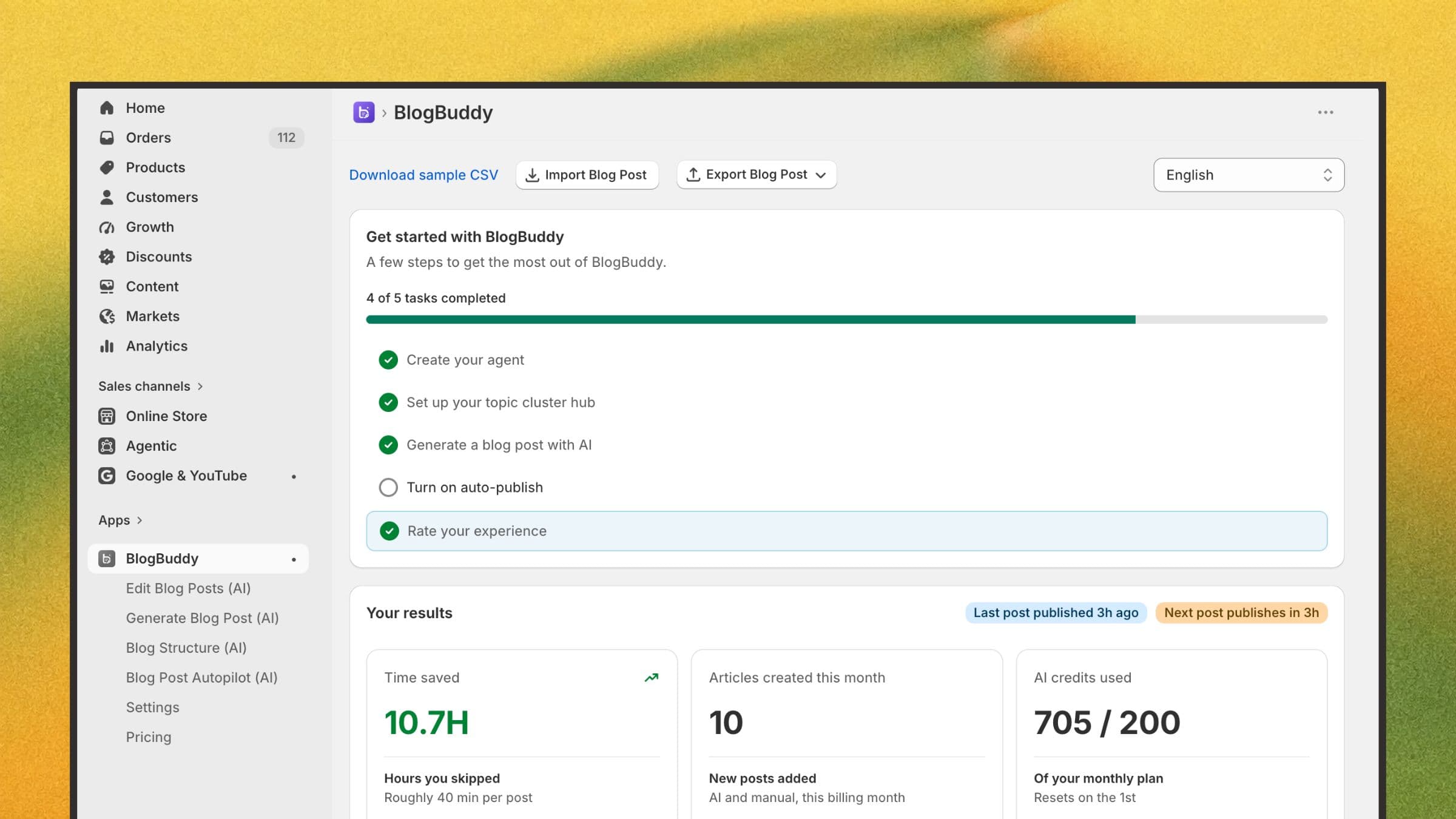
Task: Open the Analytics page
Action: tap(157, 346)
